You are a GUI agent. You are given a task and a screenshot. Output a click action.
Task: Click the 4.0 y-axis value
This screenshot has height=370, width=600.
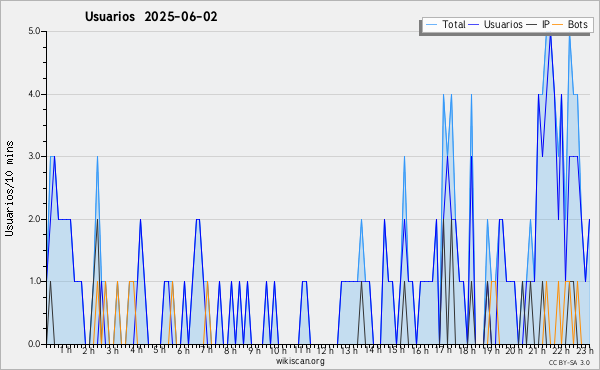(34, 94)
